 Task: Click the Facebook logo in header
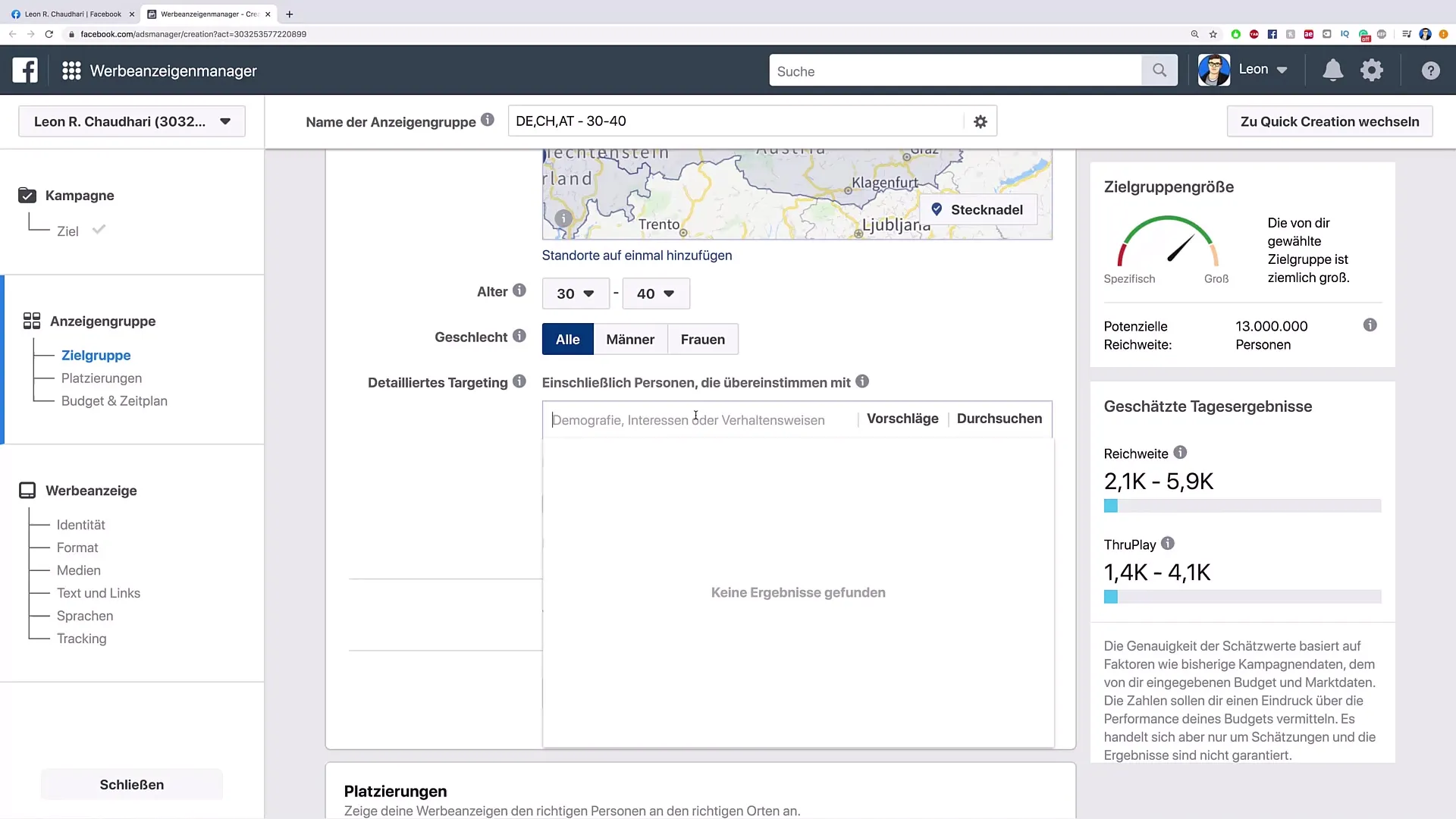pos(25,71)
